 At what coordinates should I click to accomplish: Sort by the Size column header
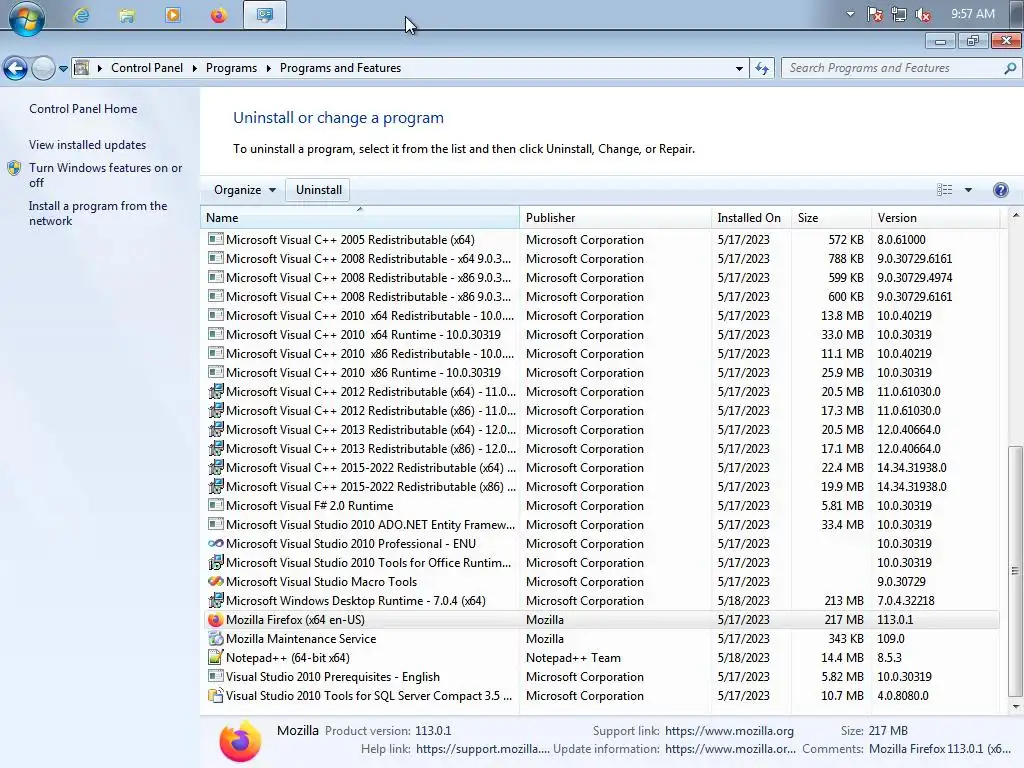coord(831,218)
